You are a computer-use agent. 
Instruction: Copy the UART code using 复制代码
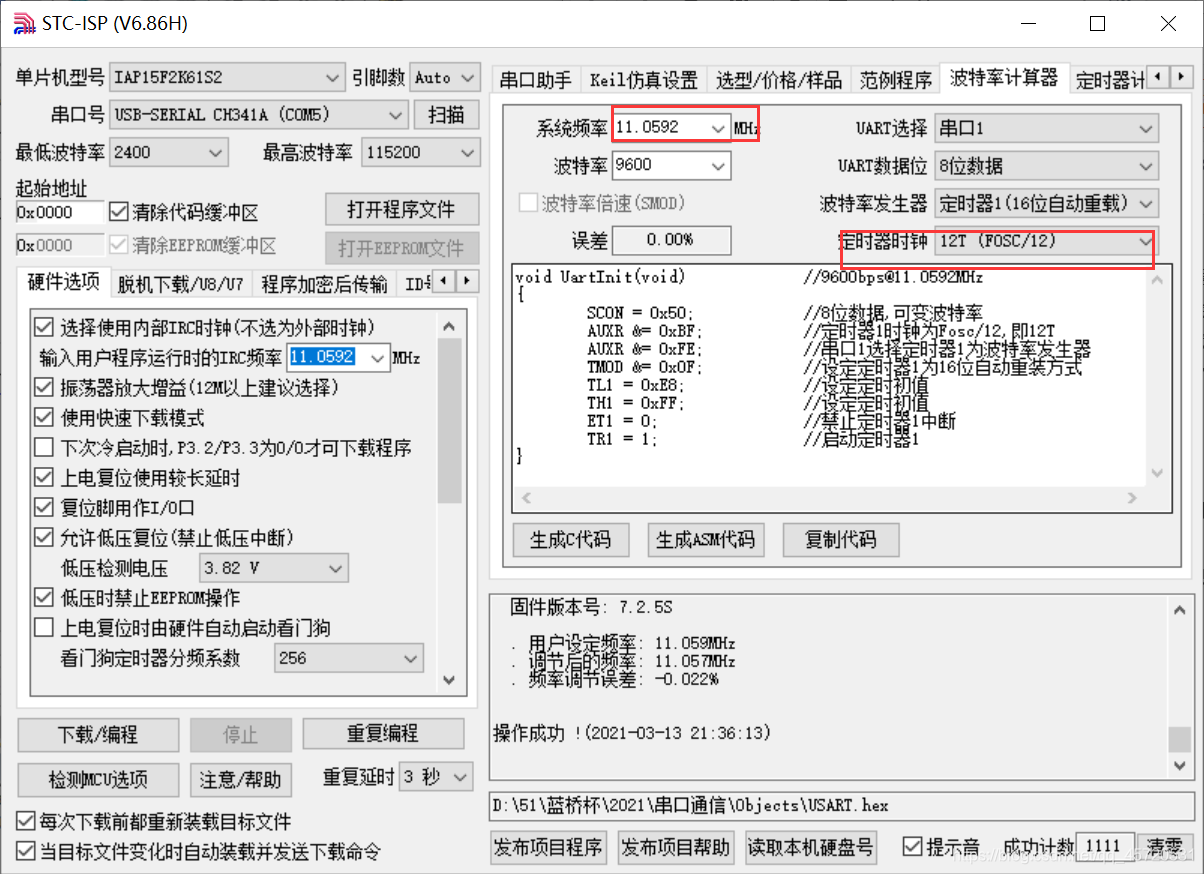(840, 539)
